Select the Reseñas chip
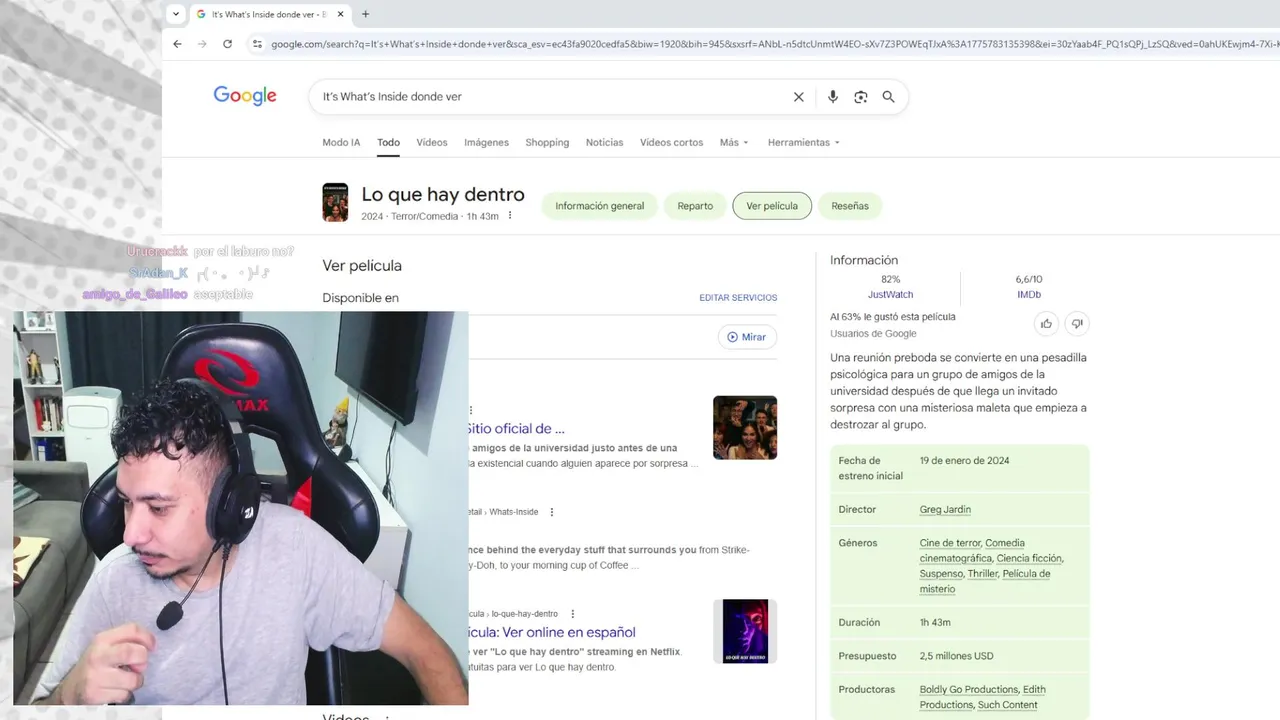 tap(850, 206)
